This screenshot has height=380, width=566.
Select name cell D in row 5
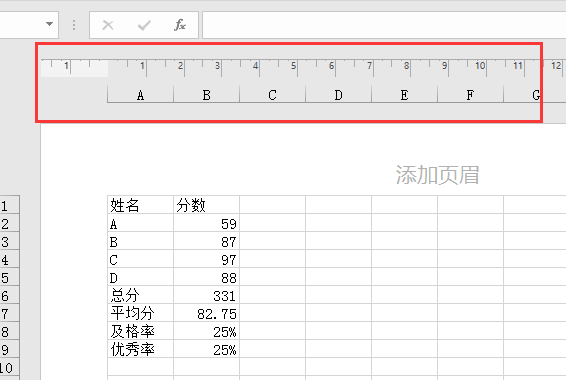click(x=140, y=277)
